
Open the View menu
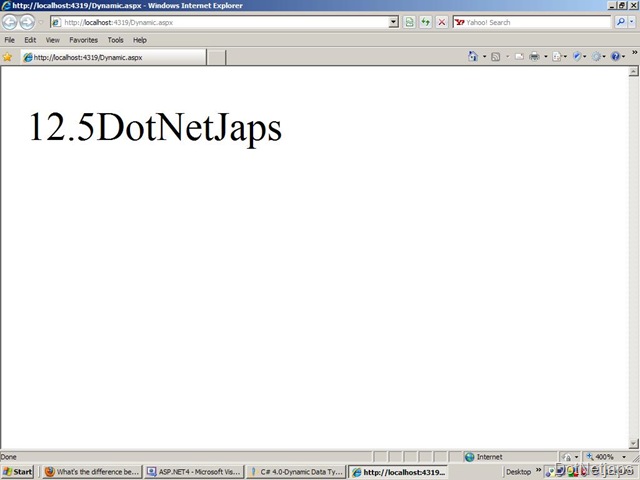53,40
